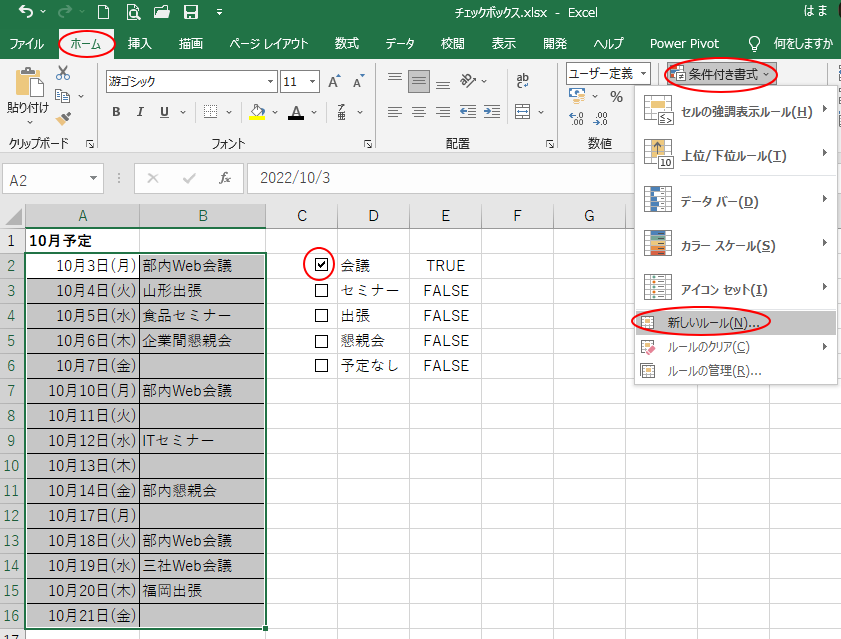841x639 pixels.
Task: Open the font size dropdown
Action: [x=312, y=82]
